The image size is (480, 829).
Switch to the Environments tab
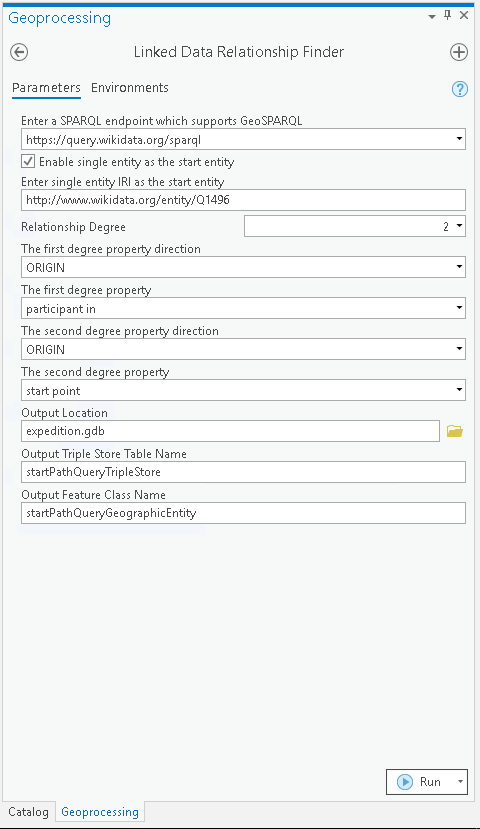pyautogui.click(x=130, y=88)
